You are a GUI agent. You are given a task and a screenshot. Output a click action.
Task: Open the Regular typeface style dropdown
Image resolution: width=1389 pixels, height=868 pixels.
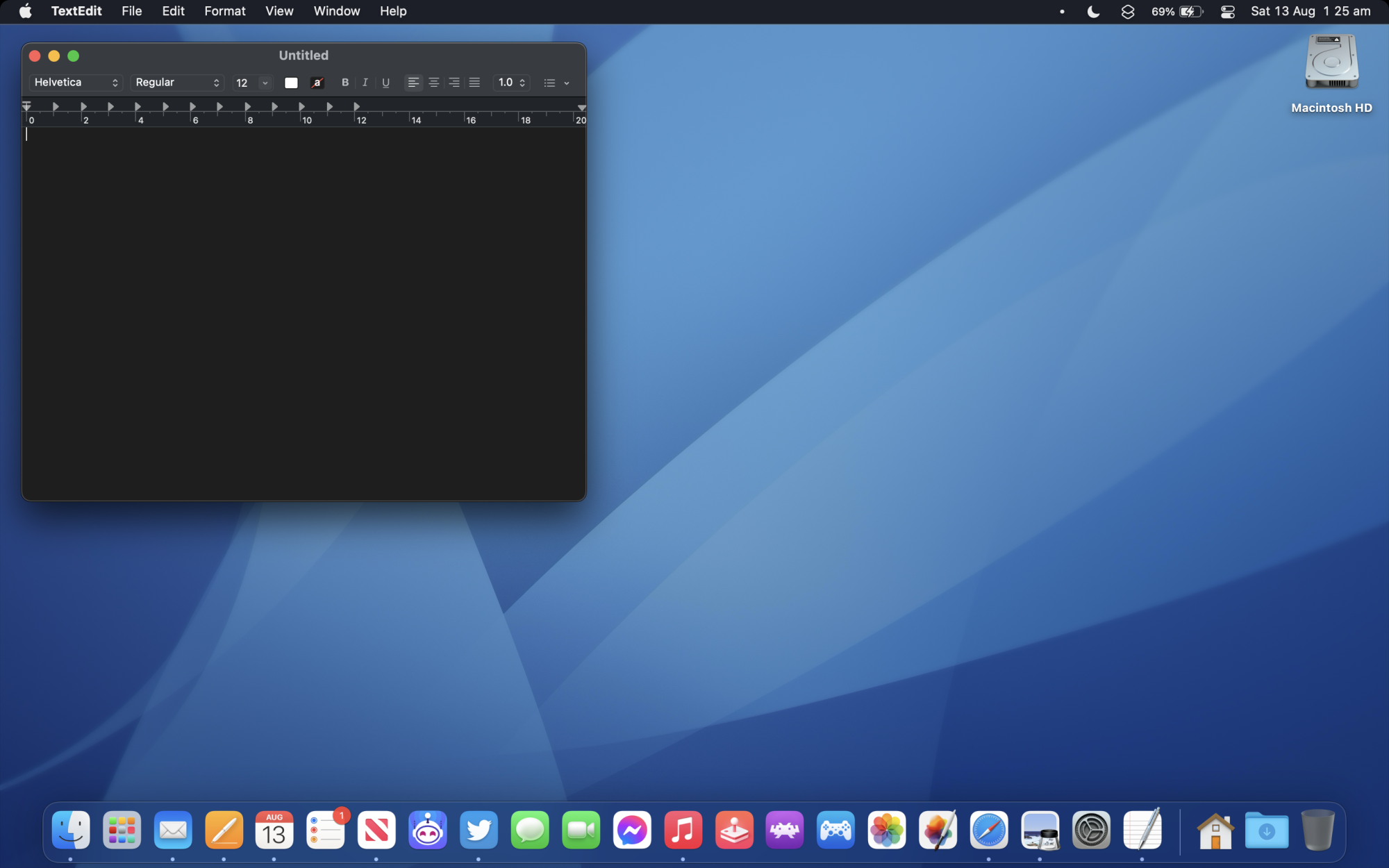click(177, 83)
